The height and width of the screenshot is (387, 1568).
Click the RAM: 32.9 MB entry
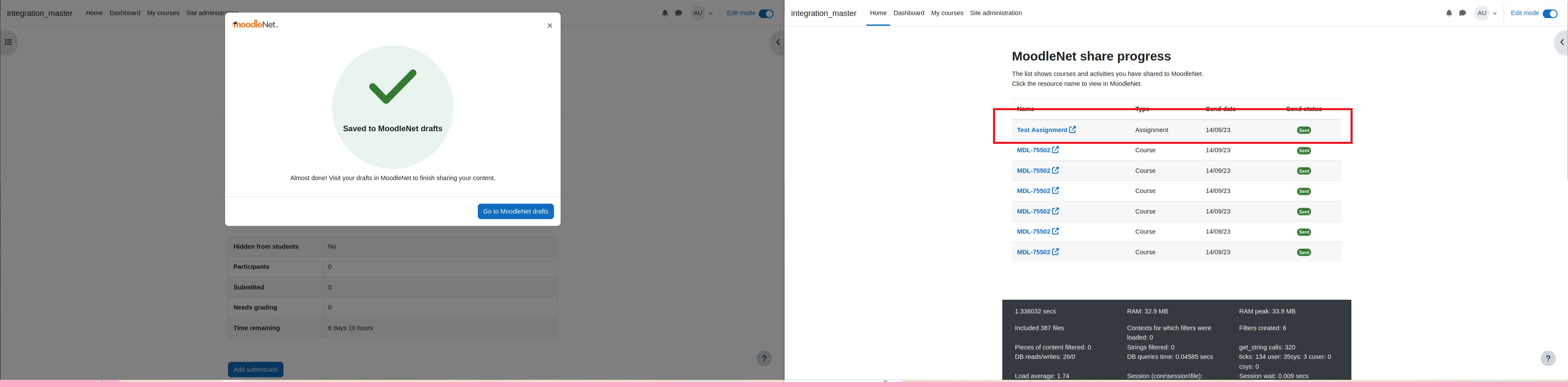click(x=1147, y=312)
